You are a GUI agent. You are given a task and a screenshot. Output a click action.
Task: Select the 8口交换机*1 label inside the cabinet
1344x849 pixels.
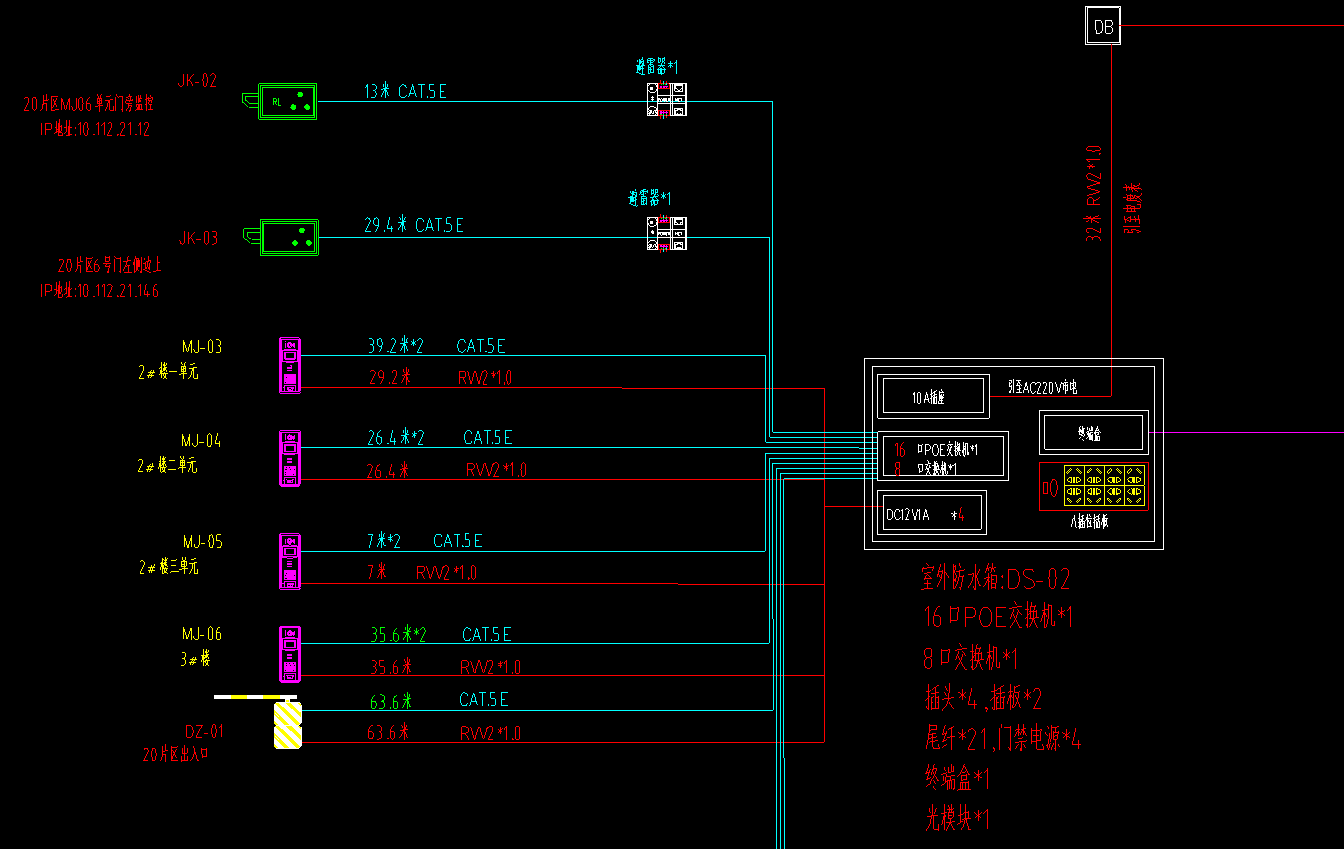coord(926,467)
